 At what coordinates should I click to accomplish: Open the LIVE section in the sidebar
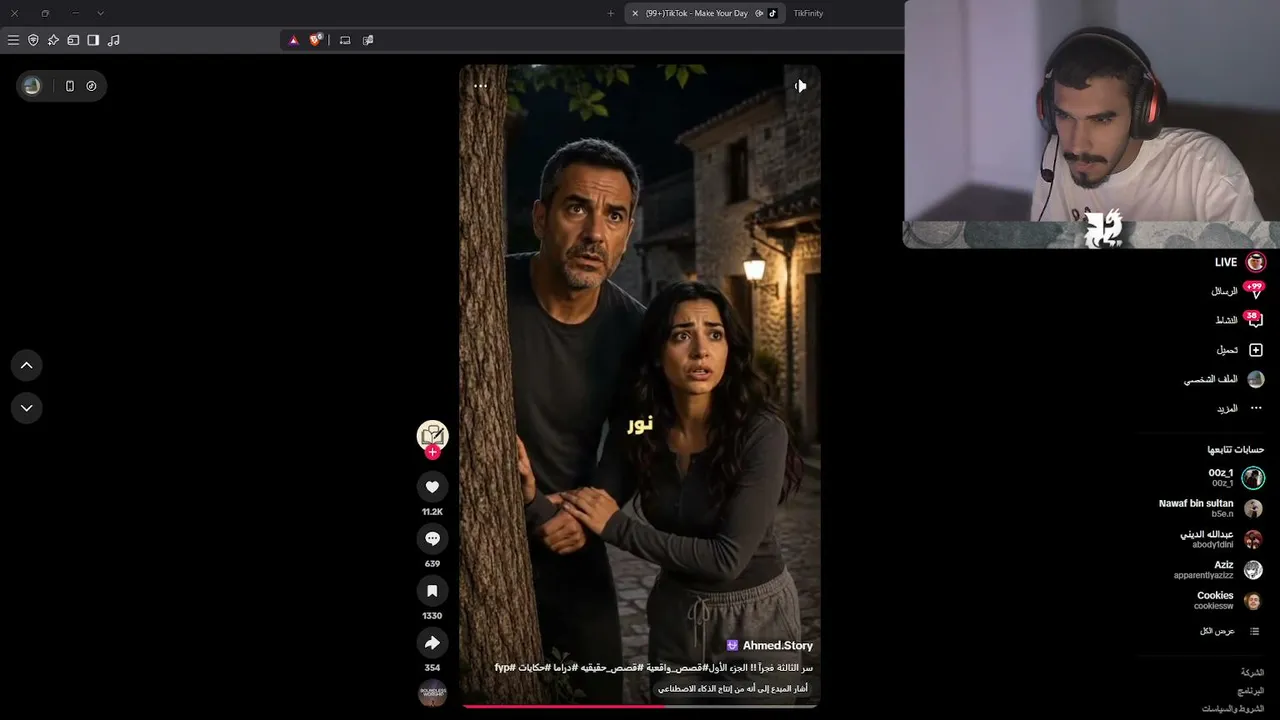click(x=1240, y=262)
